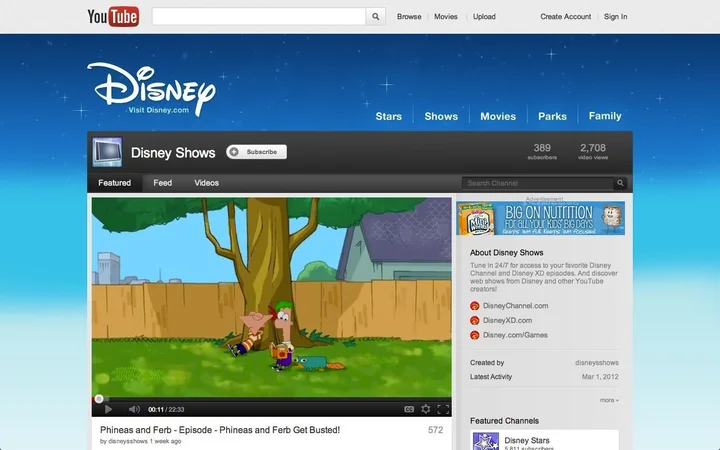
Task: Focus the Search Channel input field
Action: click(538, 183)
